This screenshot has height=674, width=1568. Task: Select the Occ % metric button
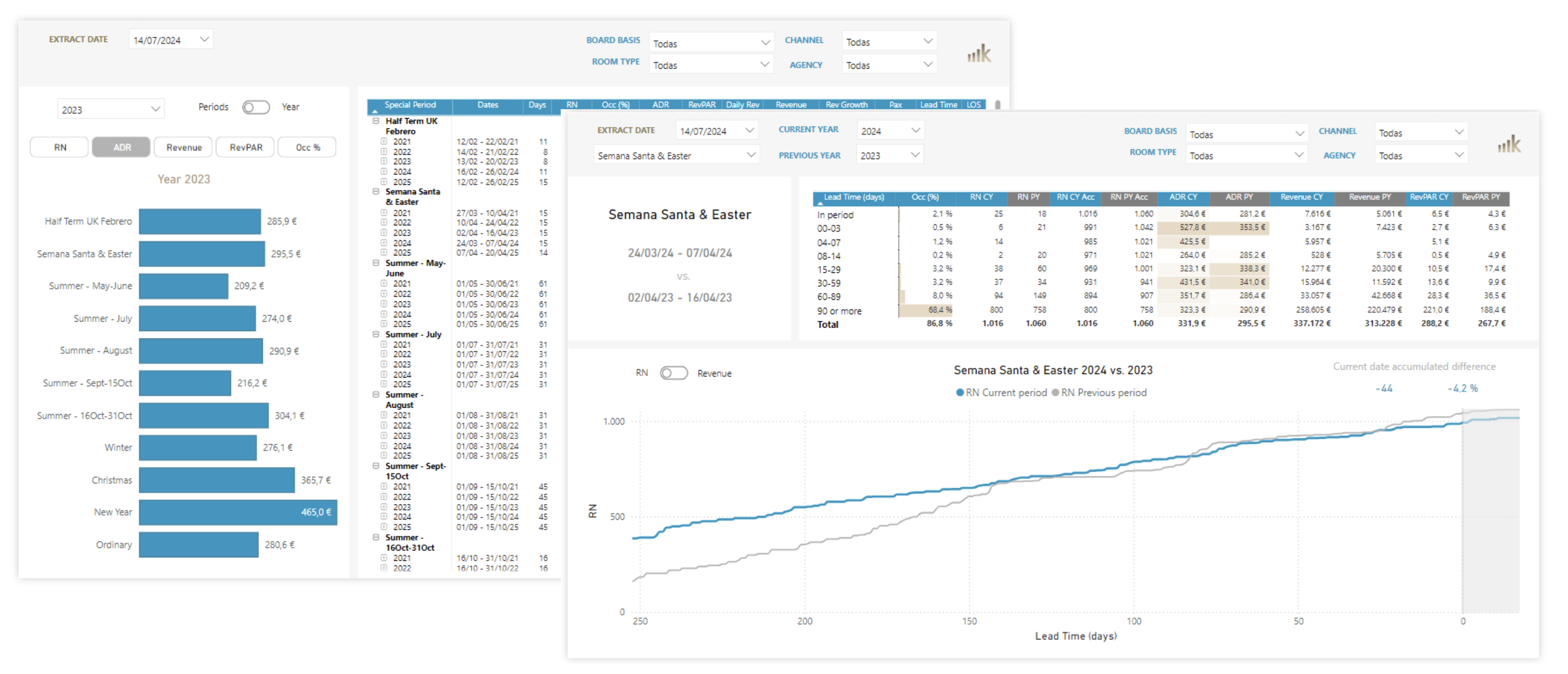pyautogui.click(x=307, y=147)
